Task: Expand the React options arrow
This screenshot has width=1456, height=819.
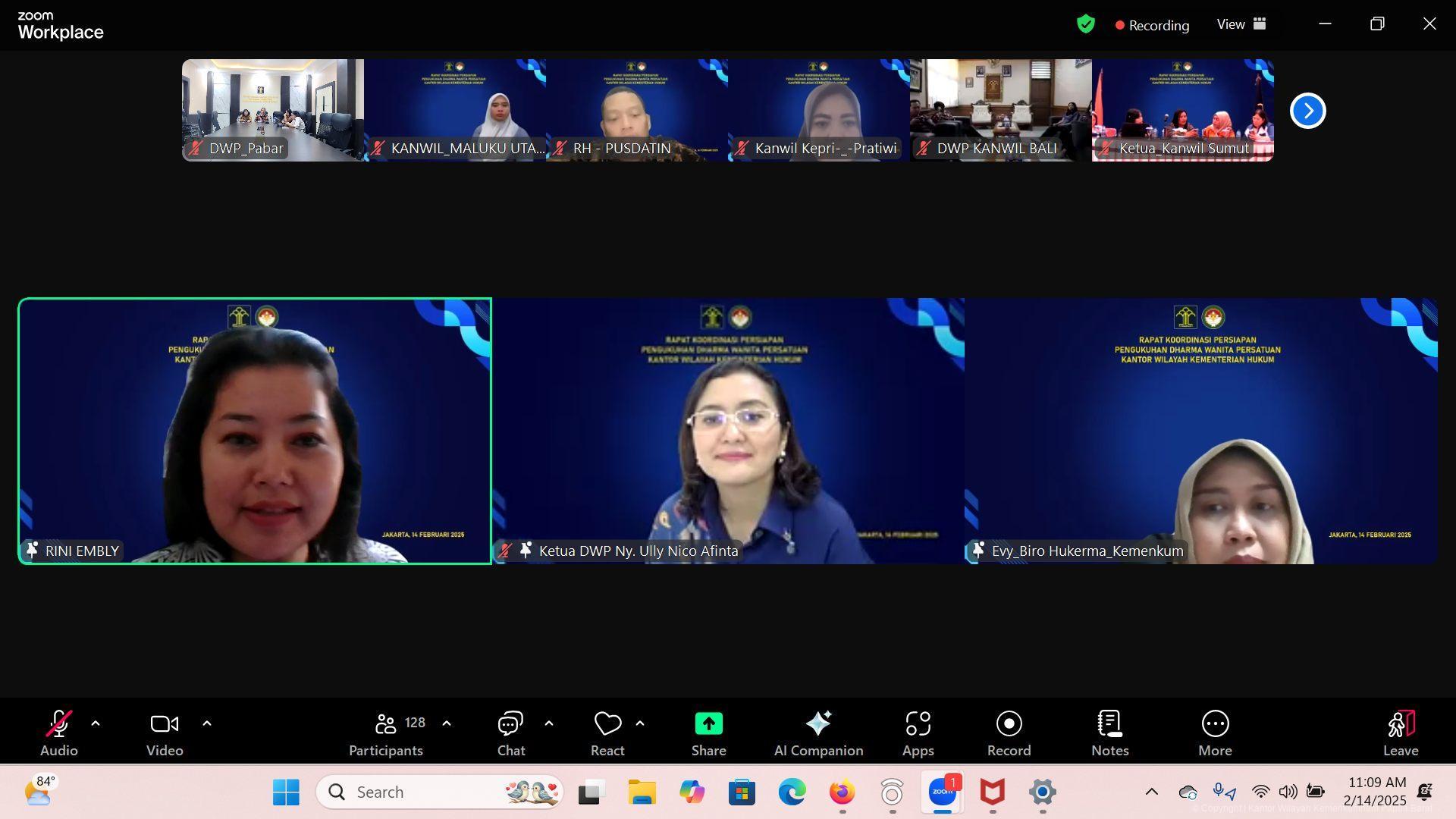Action: point(640,723)
